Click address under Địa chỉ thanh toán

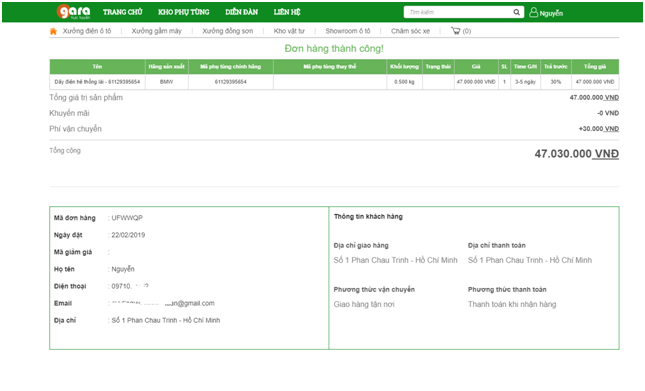530,260
